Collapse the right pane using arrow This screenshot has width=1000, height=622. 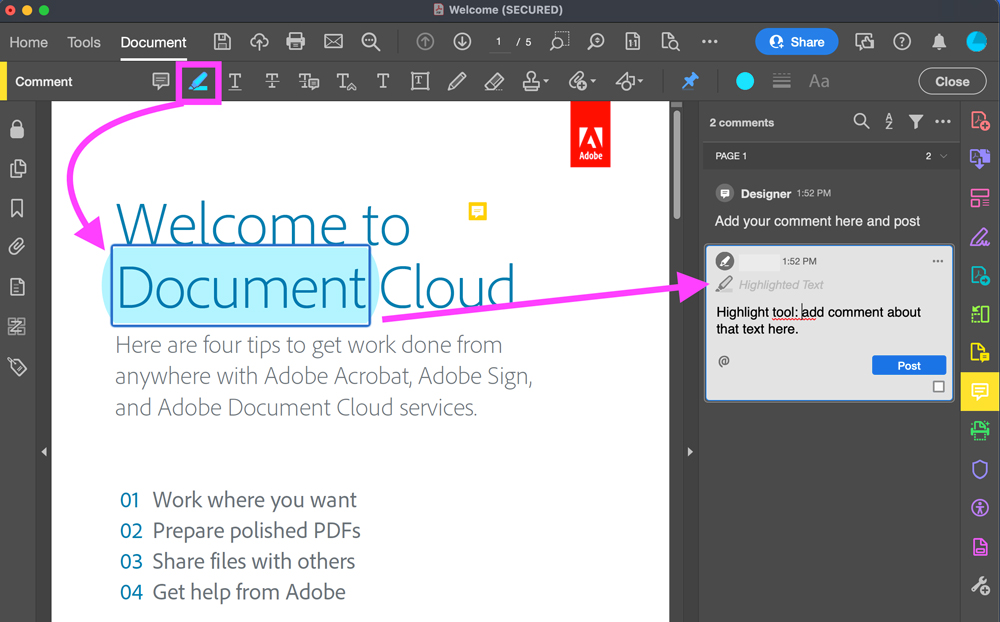[x=690, y=452]
